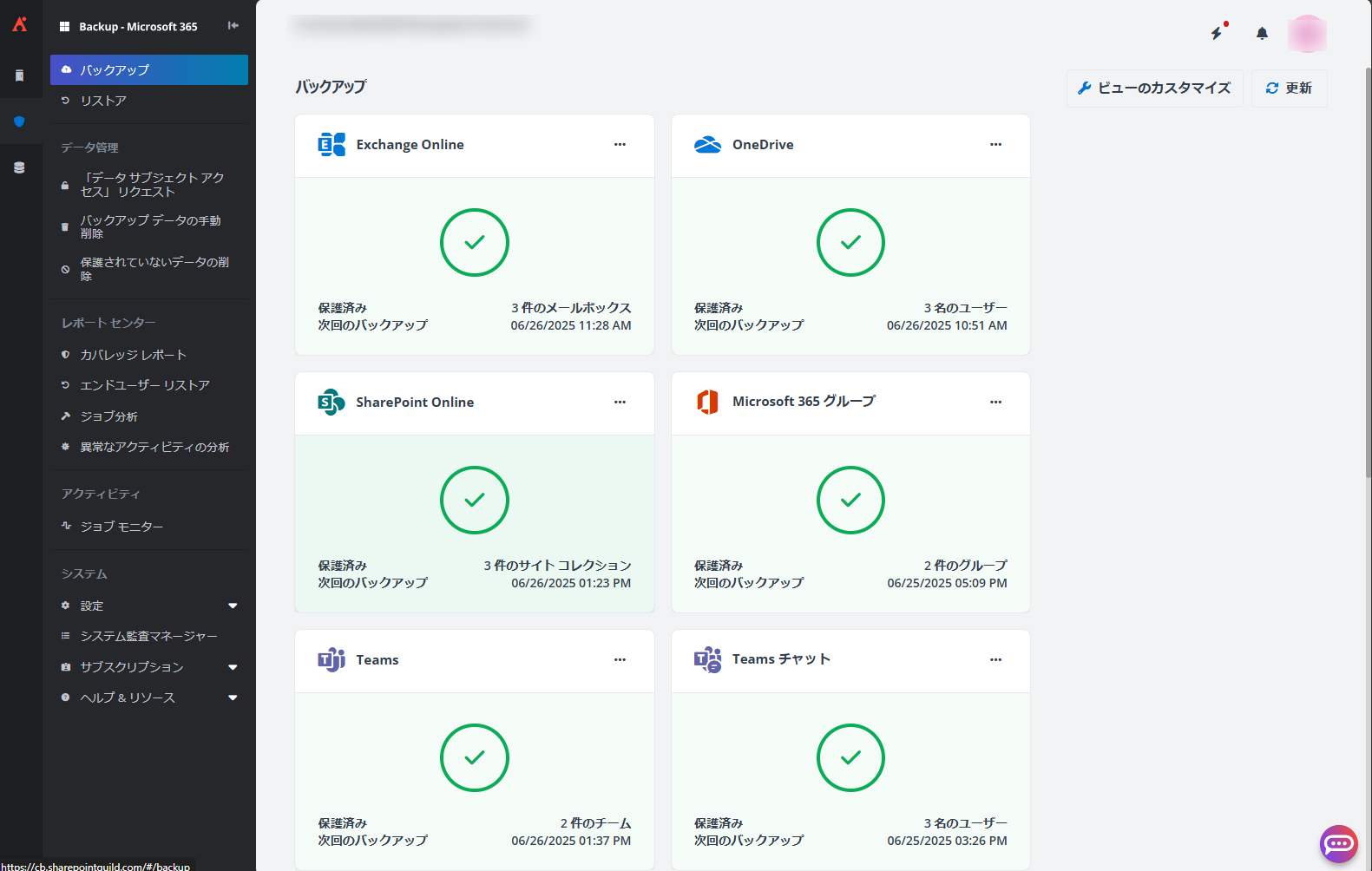
Task: Select the blue shield icon in left rail
Action: click(20, 121)
